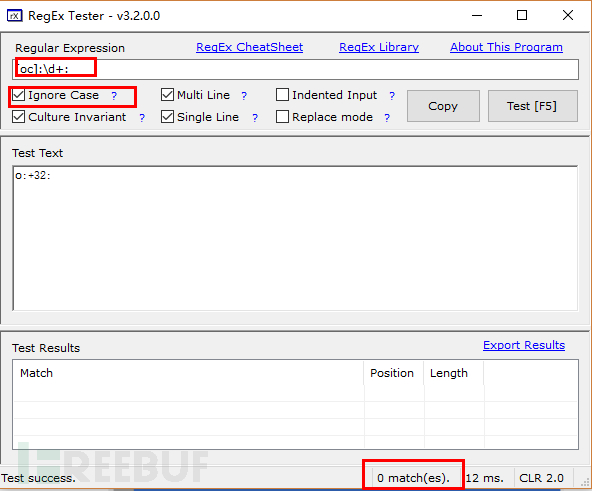Click the Position column header
This screenshot has width=592, height=491.
(393, 373)
